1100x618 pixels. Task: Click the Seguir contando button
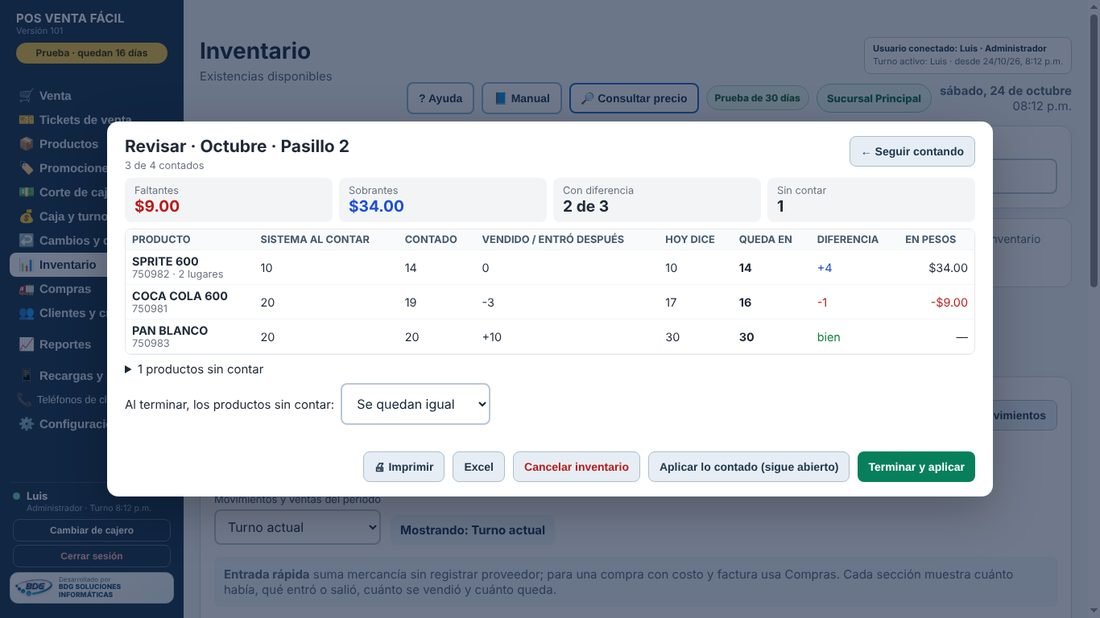[912, 152]
